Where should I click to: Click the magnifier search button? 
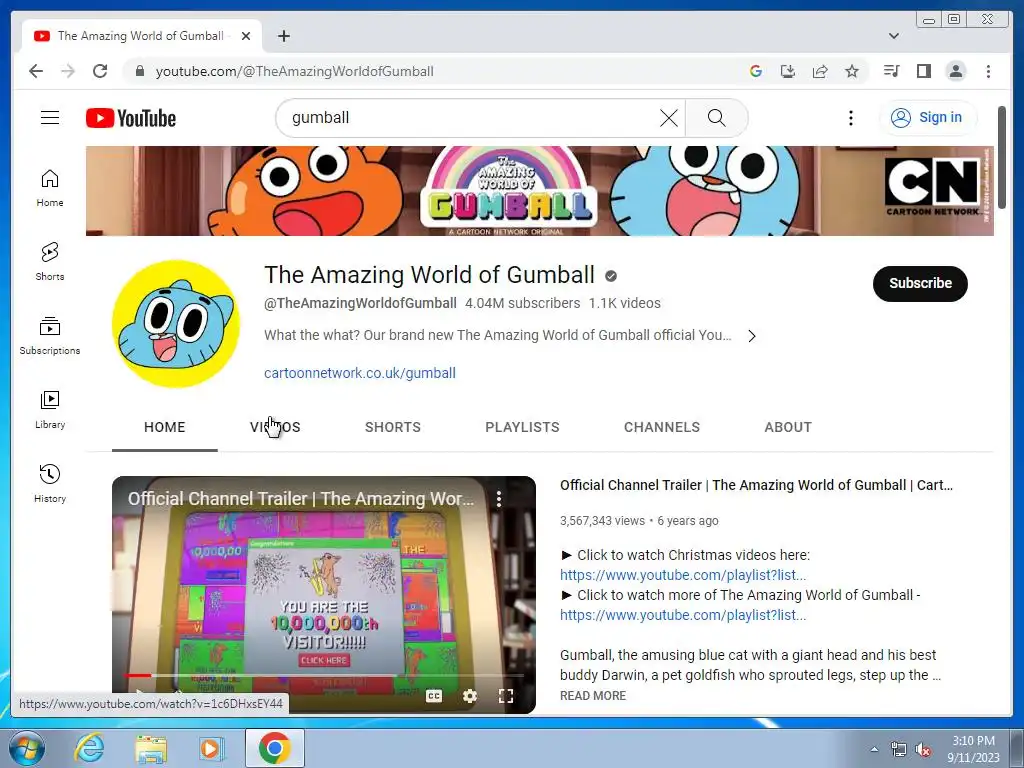[716, 118]
